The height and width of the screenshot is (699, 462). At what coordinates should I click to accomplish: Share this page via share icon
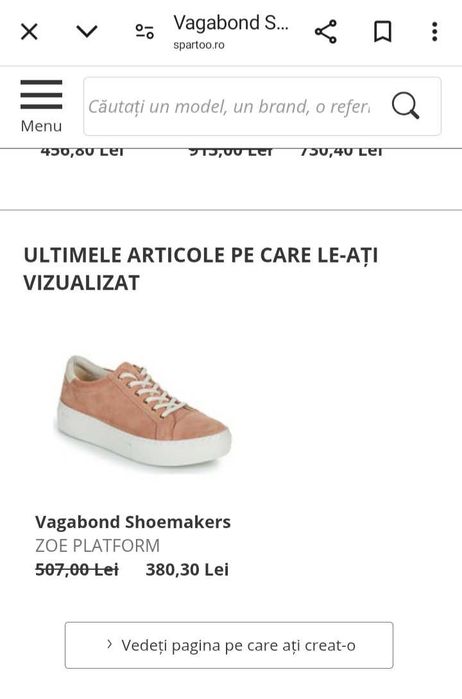[326, 32]
